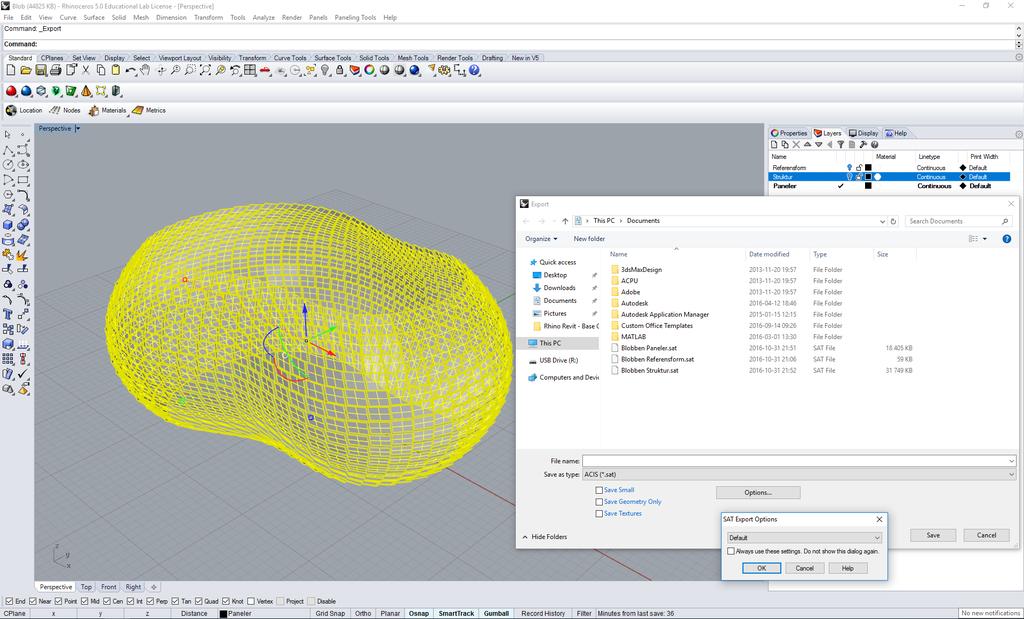The image size is (1024, 619).
Task: Toggle the End osnap checkbox
Action: tap(9, 601)
